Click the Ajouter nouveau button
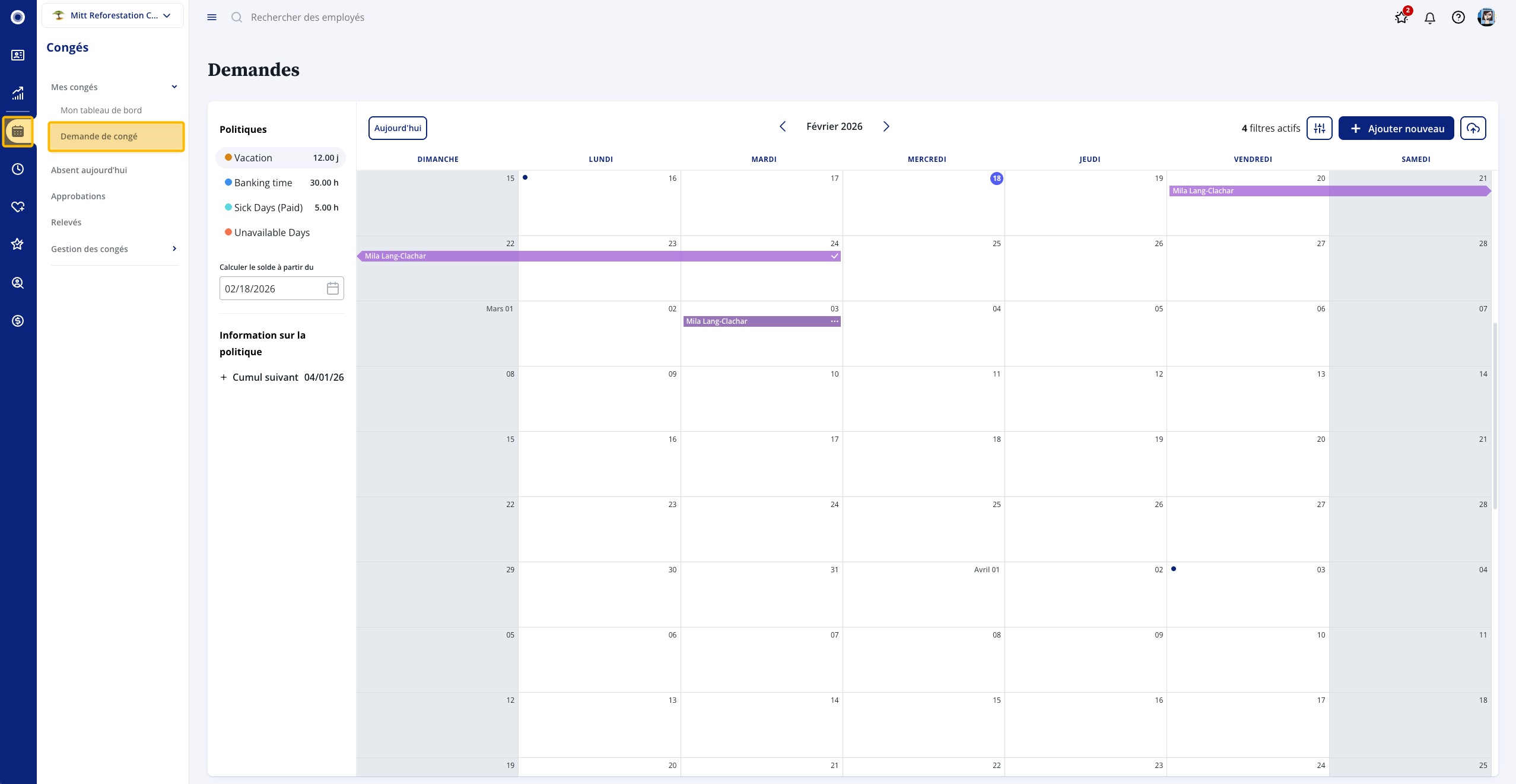Screen dimensions: 1516x784 click(1396, 128)
